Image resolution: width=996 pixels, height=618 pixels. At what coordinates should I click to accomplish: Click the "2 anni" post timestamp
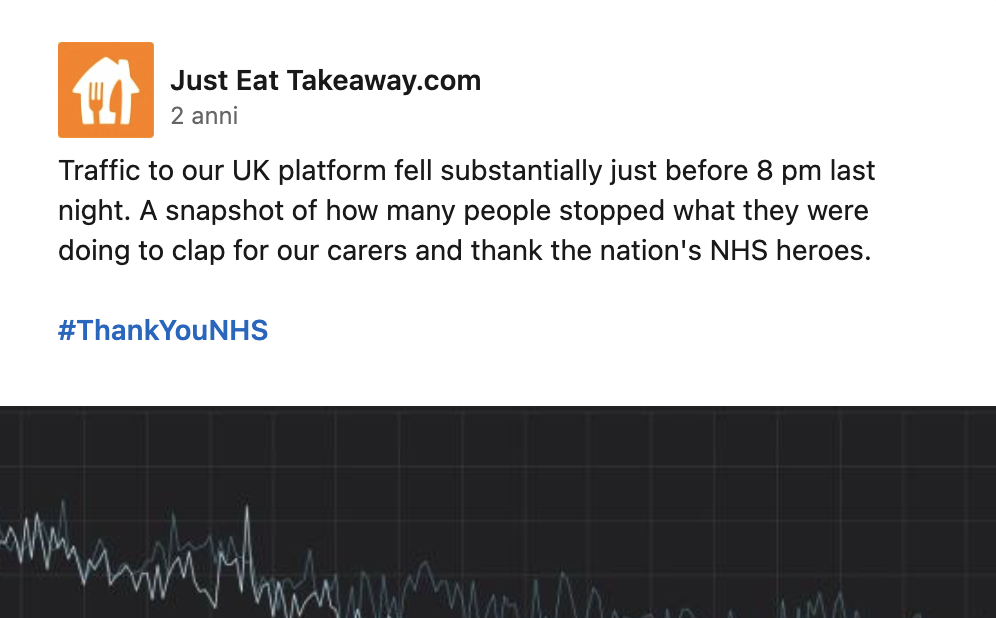[x=204, y=116]
